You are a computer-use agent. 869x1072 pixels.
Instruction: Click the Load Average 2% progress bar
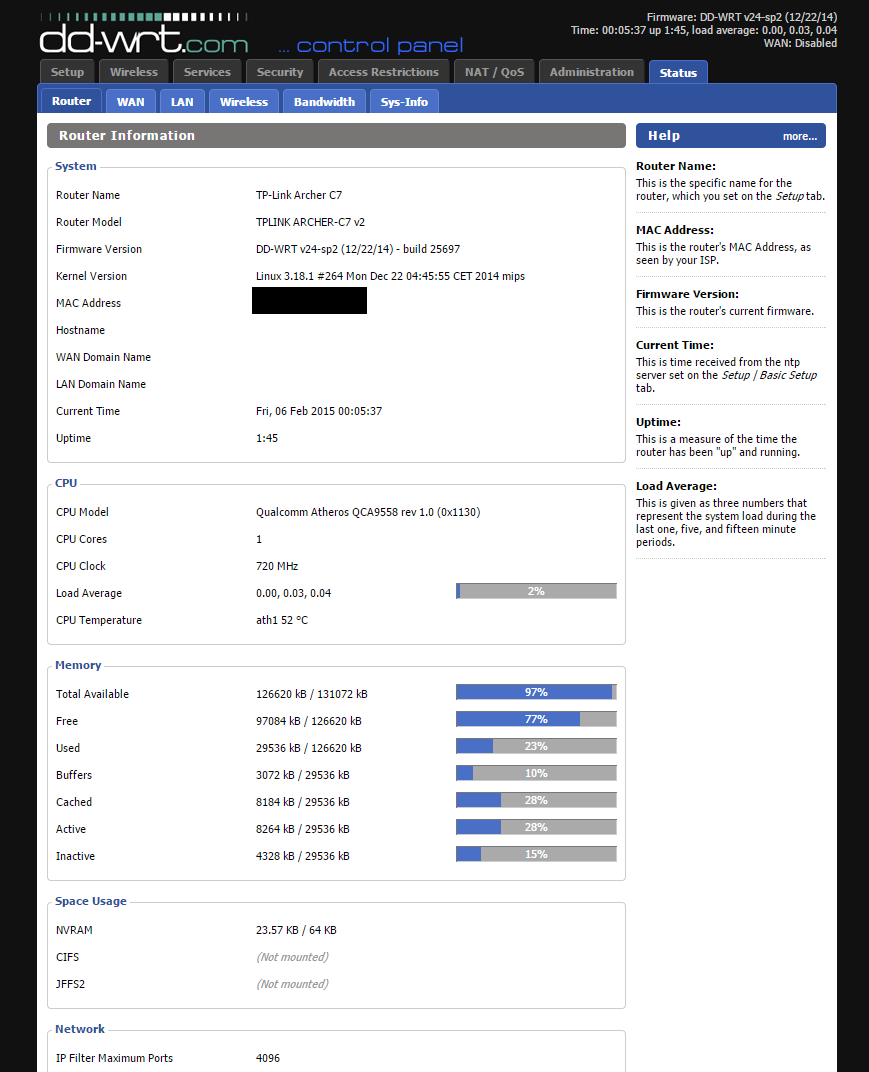coord(536,591)
